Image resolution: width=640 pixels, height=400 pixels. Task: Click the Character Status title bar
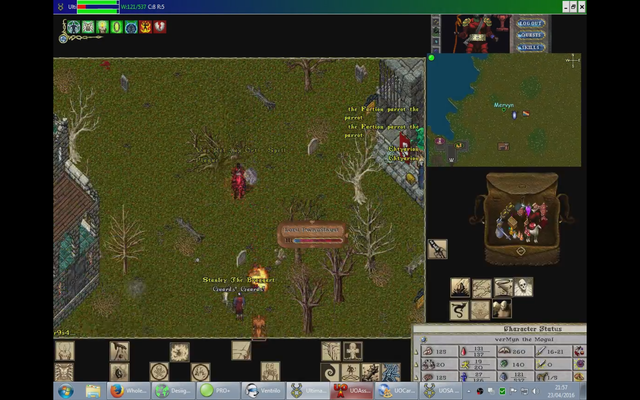532,329
